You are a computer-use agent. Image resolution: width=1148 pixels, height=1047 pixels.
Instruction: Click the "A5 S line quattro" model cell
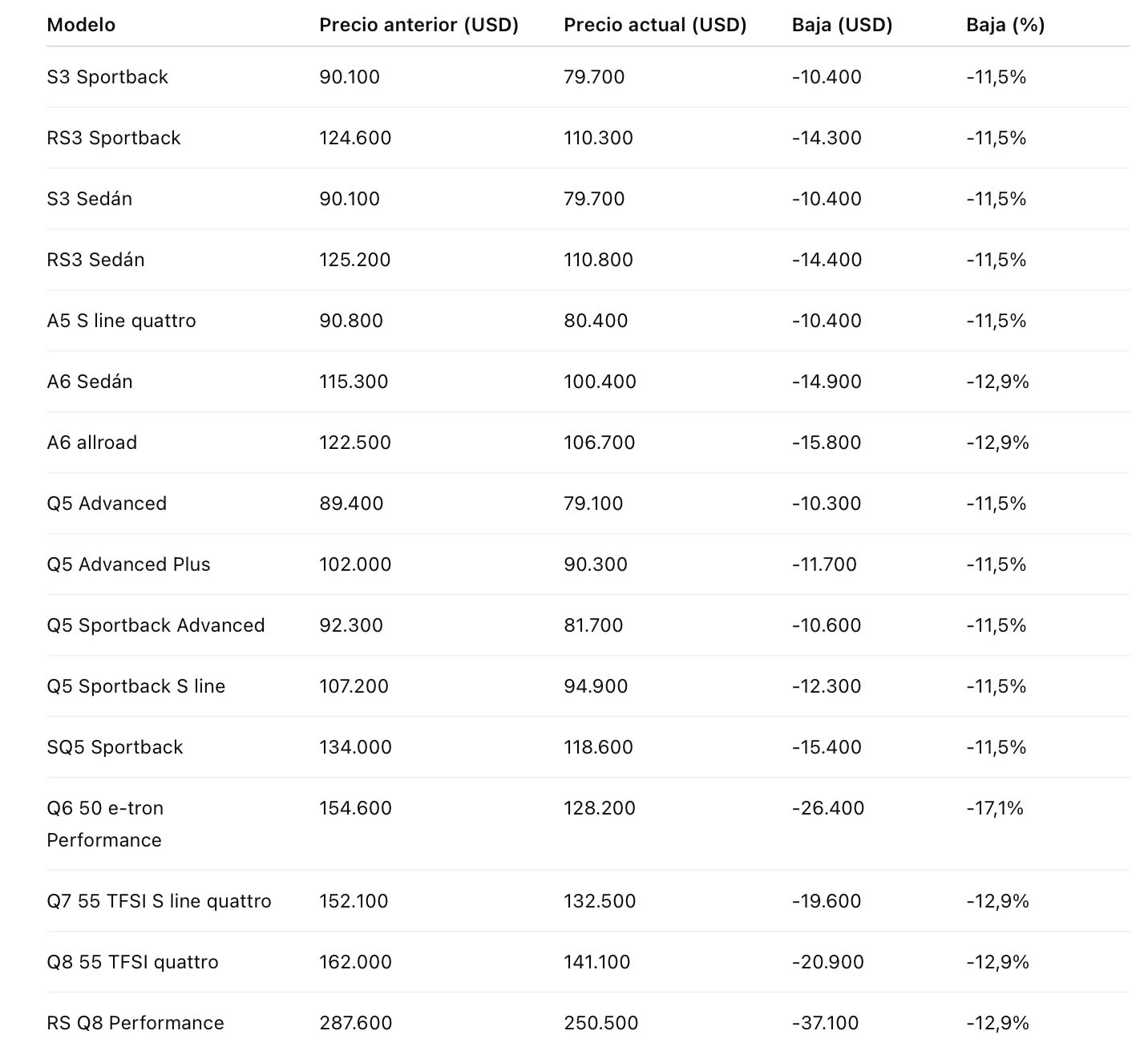click(121, 321)
